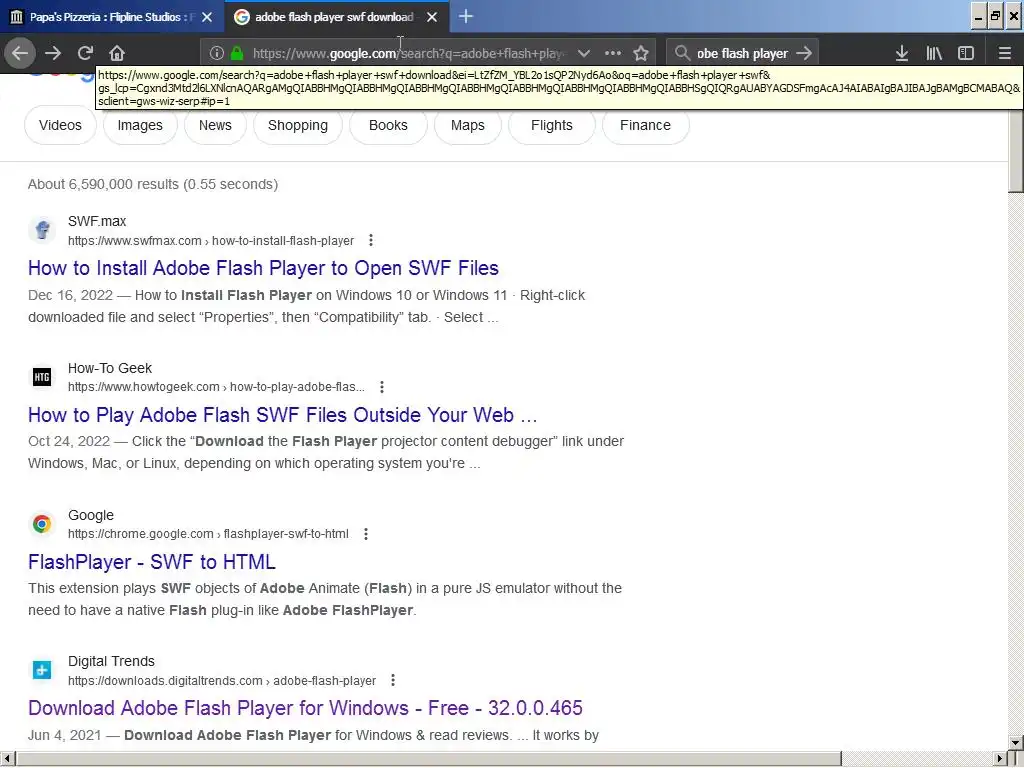Filter results by Books

(388, 125)
